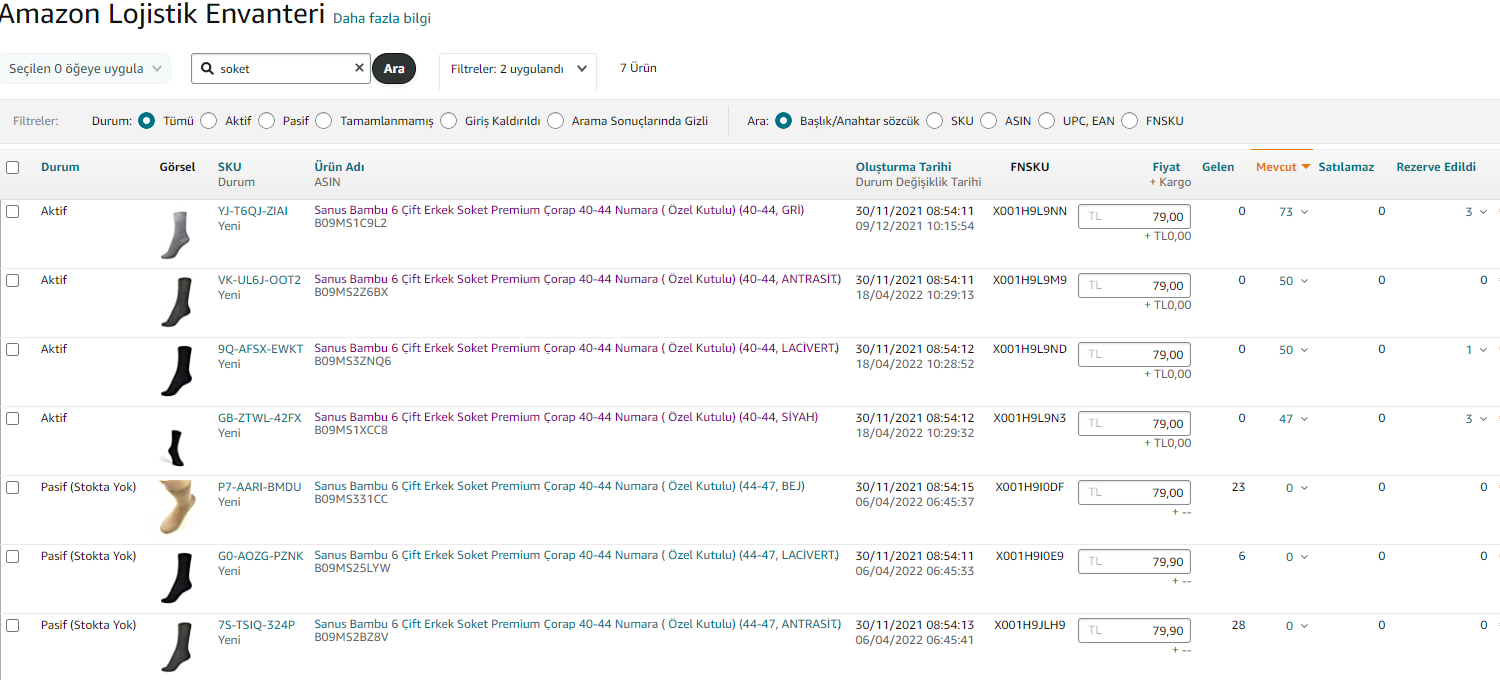Expand Mevcut 50 chevron for 9Q-AFSX-EWKT

click(1304, 350)
